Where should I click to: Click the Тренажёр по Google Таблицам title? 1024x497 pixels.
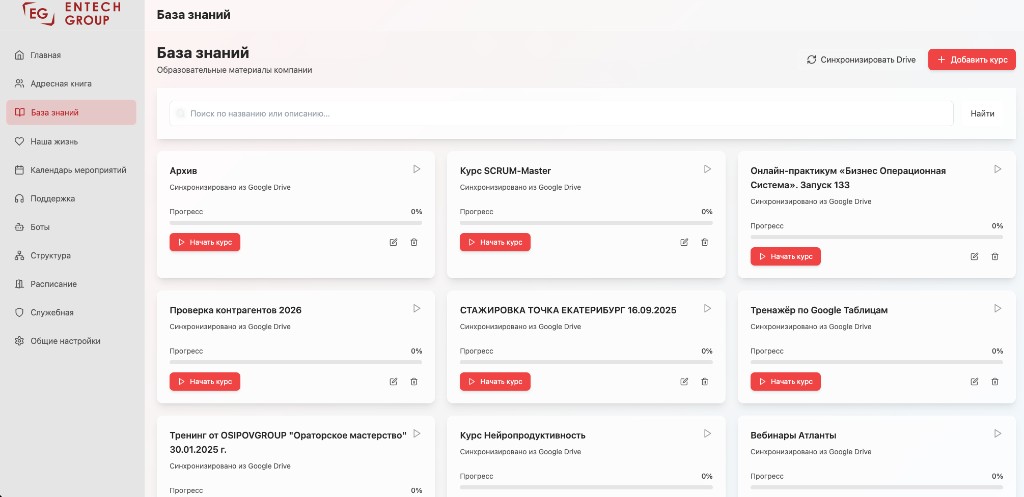[x=819, y=310]
